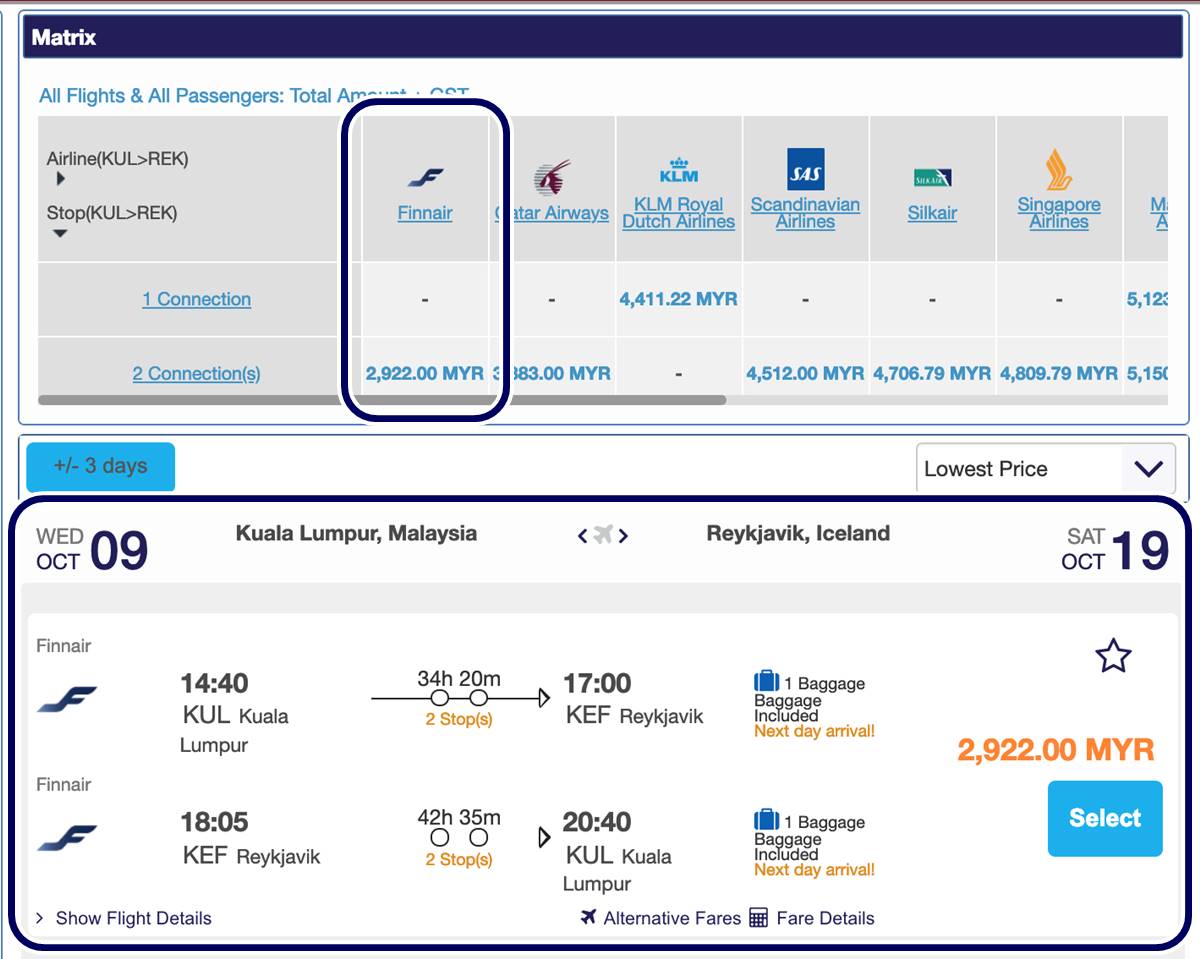Select Finnair 2,922.00 MYR matrix fare

pos(425,373)
